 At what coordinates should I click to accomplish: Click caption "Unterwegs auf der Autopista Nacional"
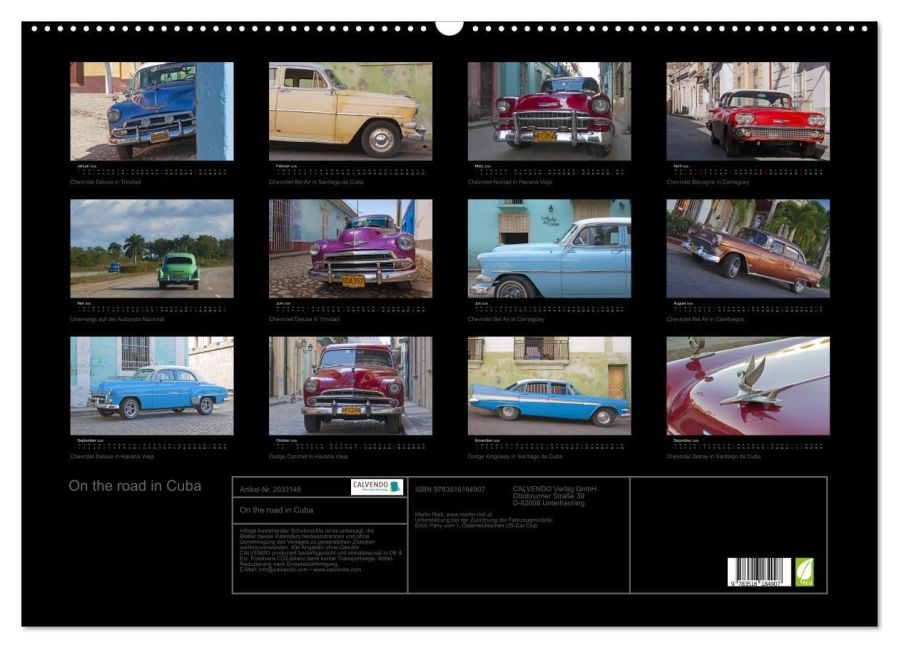(x=117, y=319)
